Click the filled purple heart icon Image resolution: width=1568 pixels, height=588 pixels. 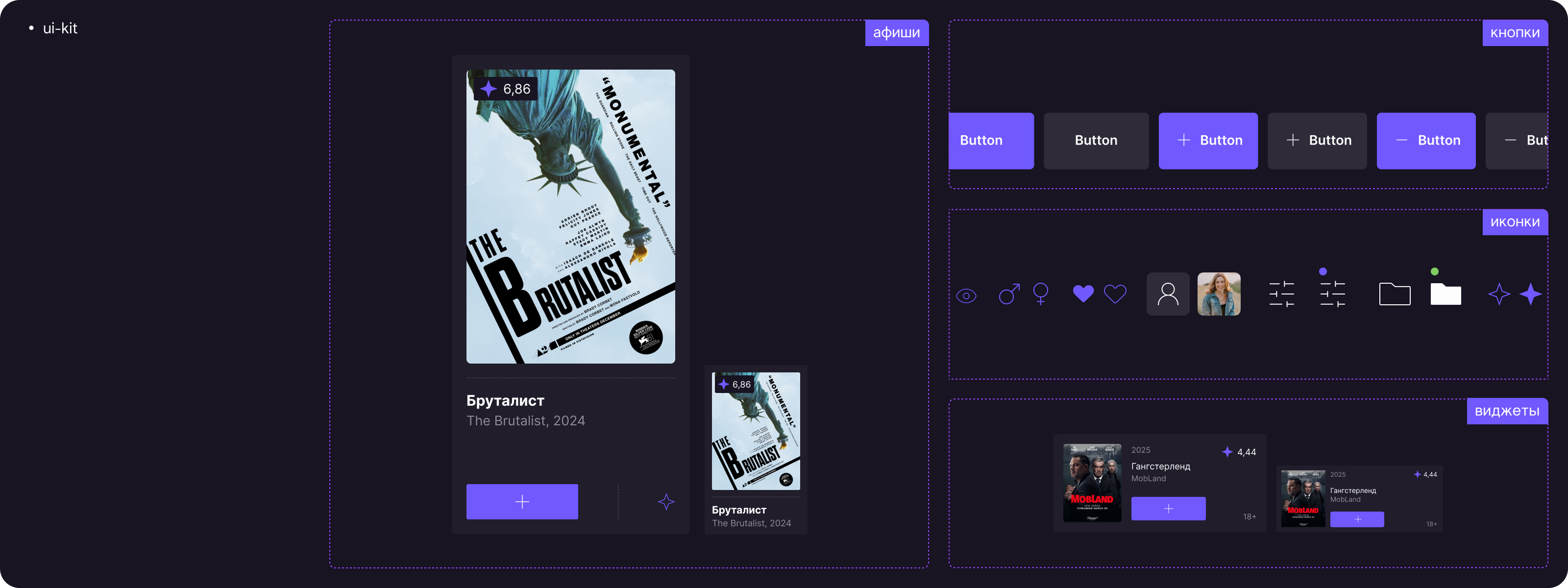1083,294
